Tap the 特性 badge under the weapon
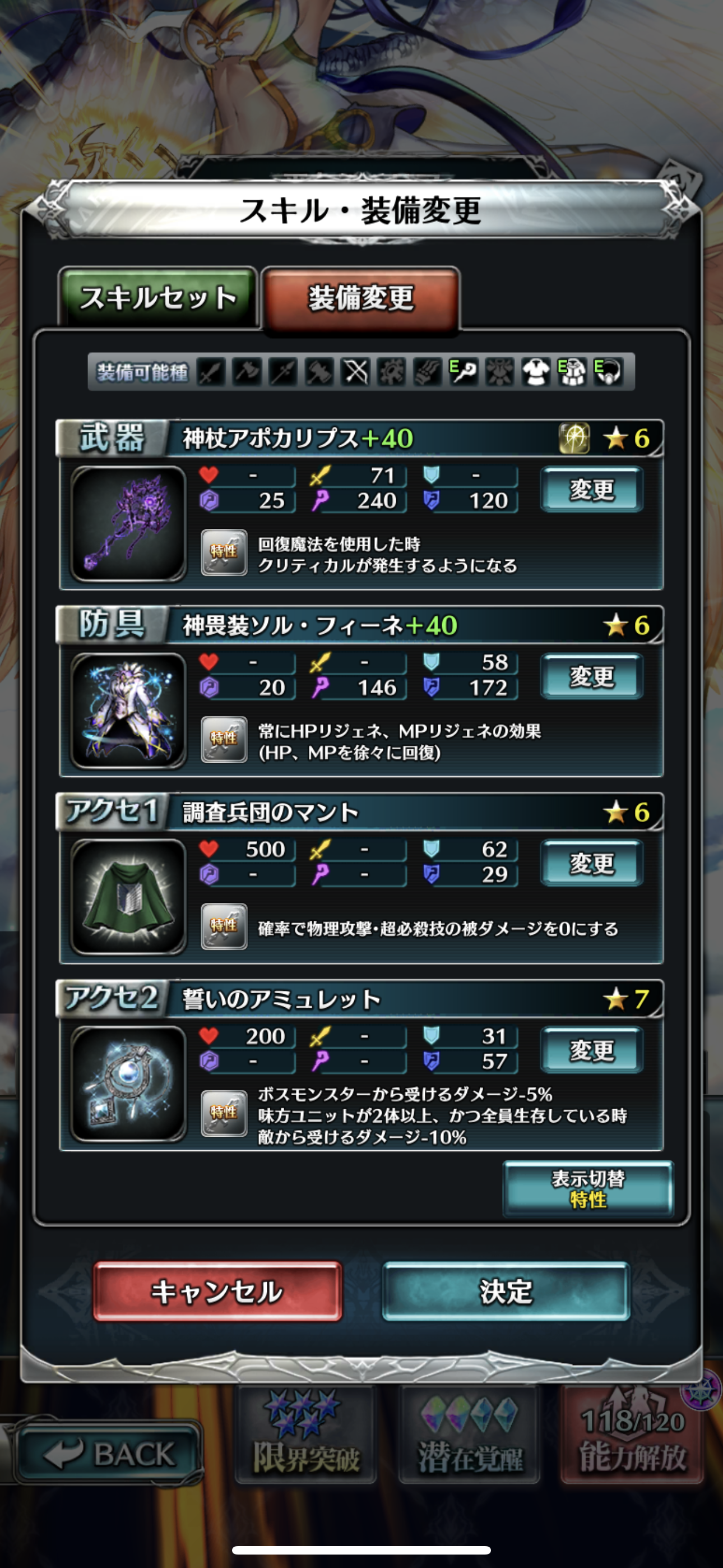Screen dimensions: 723x1568 (224, 553)
